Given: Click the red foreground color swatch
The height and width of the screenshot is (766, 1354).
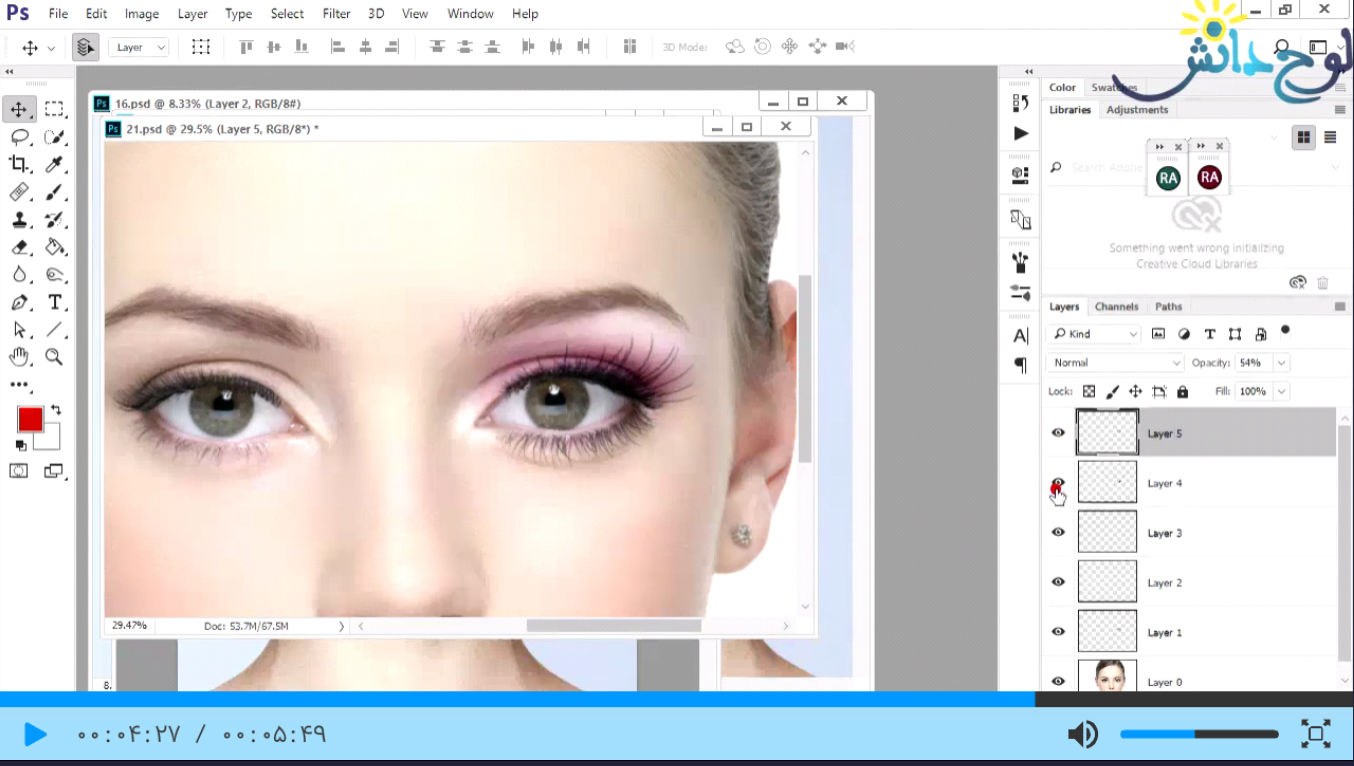Looking at the screenshot, I should [x=30, y=420].
